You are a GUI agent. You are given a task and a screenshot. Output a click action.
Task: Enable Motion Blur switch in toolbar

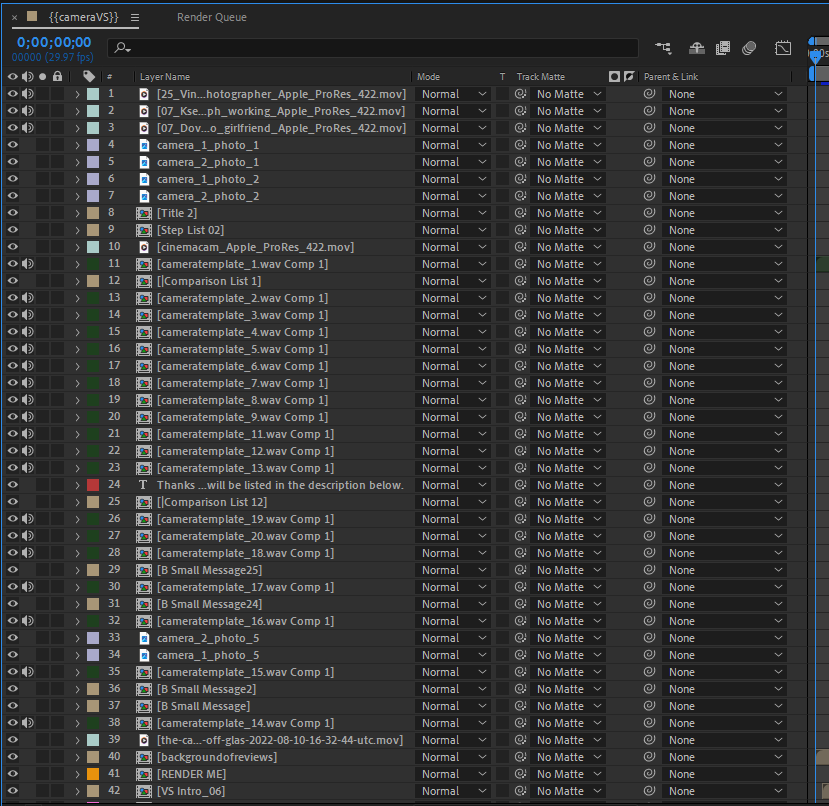tap(749, 48)
